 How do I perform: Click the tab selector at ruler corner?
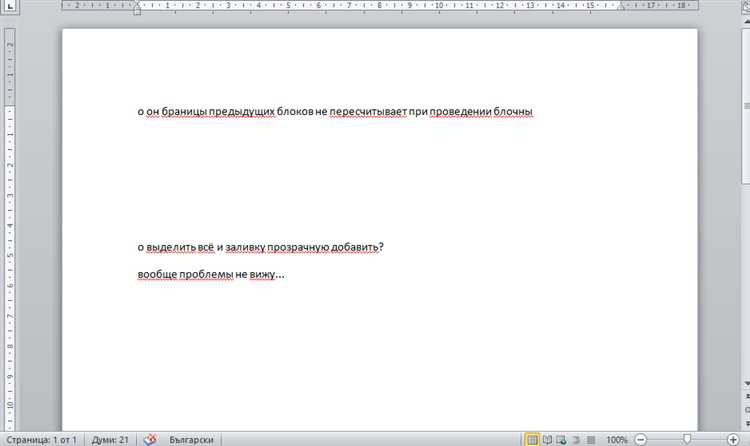tap(10, 6)
